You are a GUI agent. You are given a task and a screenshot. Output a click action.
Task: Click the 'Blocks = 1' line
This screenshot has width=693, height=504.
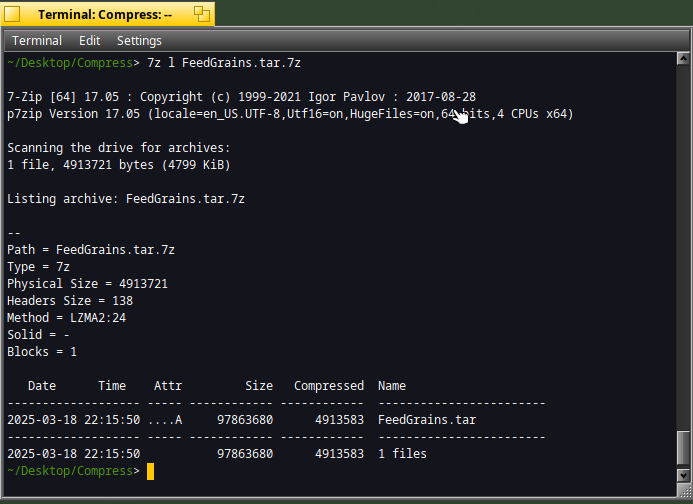click(x=42, y=352)
